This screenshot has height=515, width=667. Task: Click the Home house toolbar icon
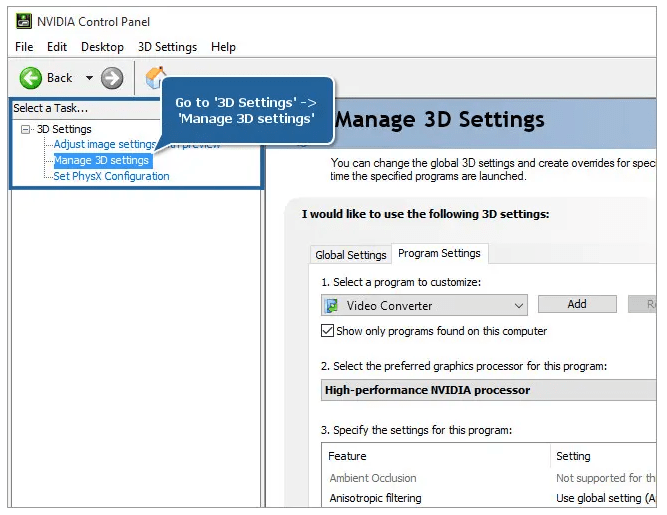(154, 76)
